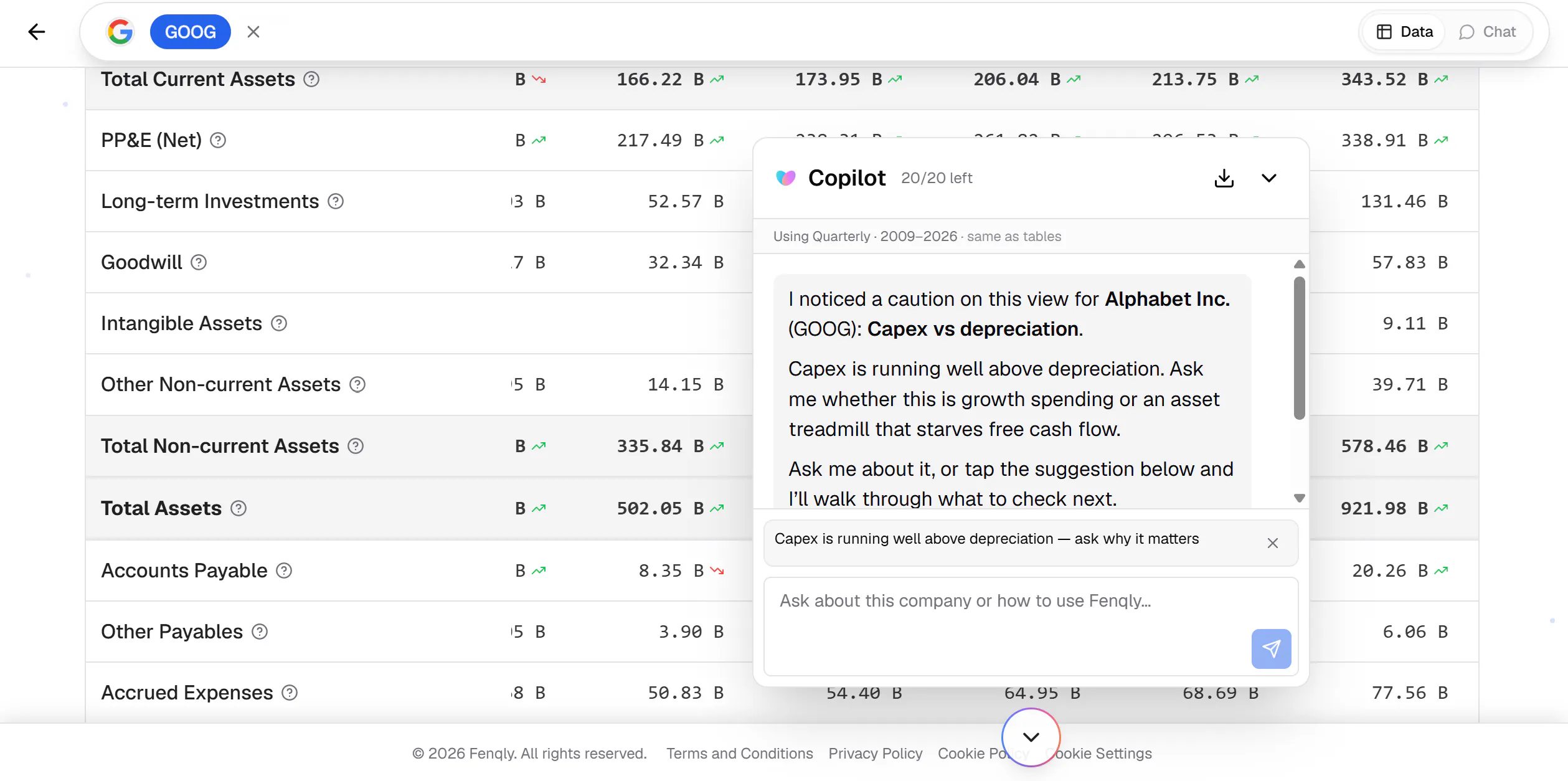Remove the GOOG ticker chip
Viewport: 1568px width, 781px height.
pos(253,32)
